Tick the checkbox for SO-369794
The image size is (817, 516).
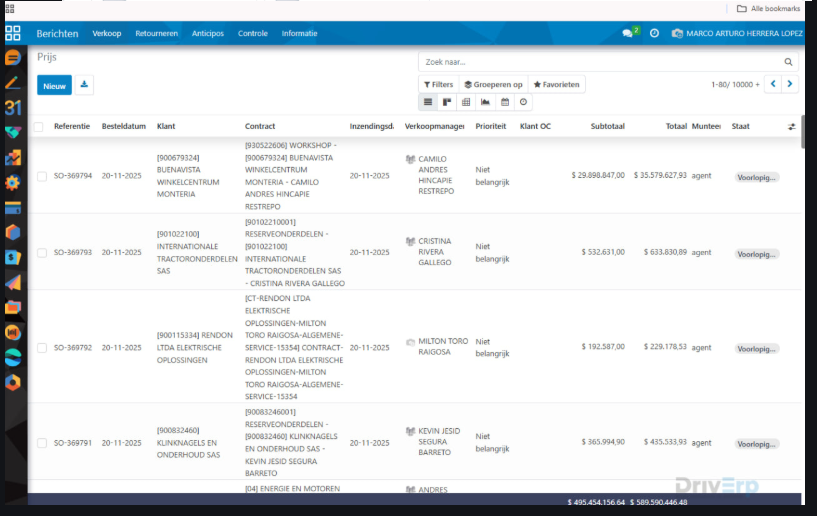42,176
